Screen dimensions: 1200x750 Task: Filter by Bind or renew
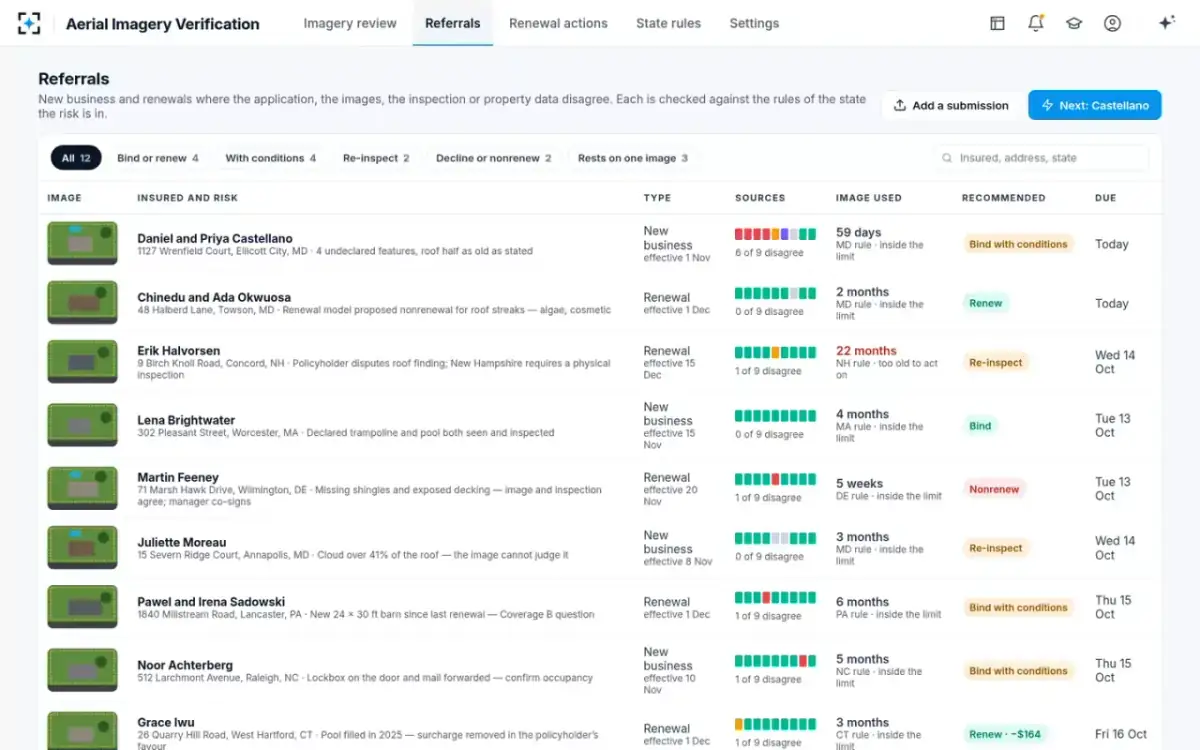[158, 158]
